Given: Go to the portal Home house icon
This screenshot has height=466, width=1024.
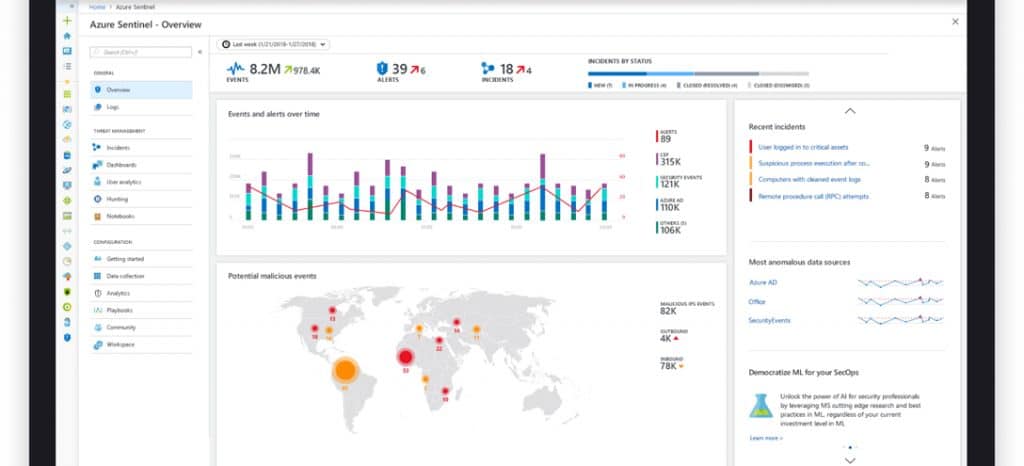Looking at the screenshot, I should click(67, 36).
